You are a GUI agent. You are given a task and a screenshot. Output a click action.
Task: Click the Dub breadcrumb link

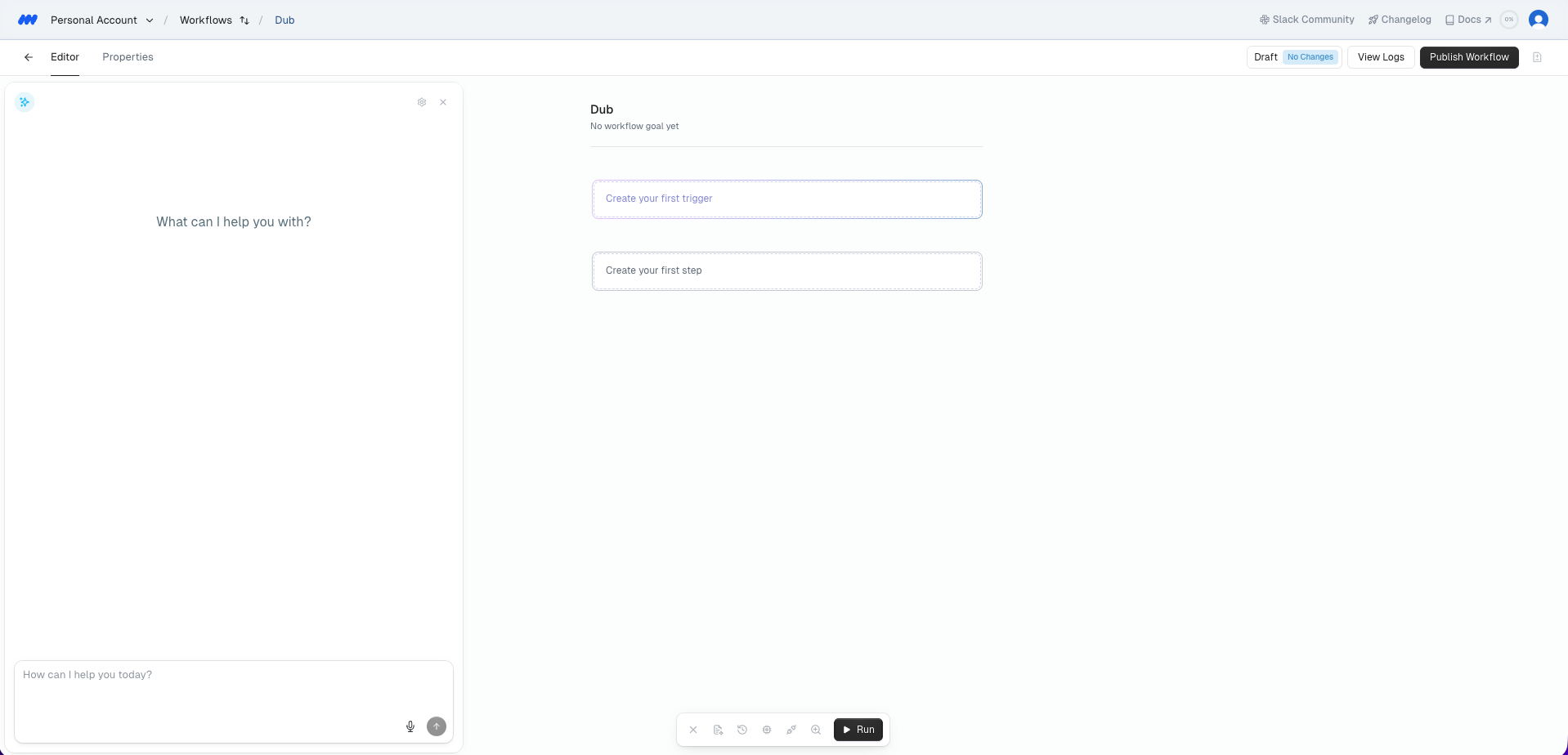click(x=284, y=20)
